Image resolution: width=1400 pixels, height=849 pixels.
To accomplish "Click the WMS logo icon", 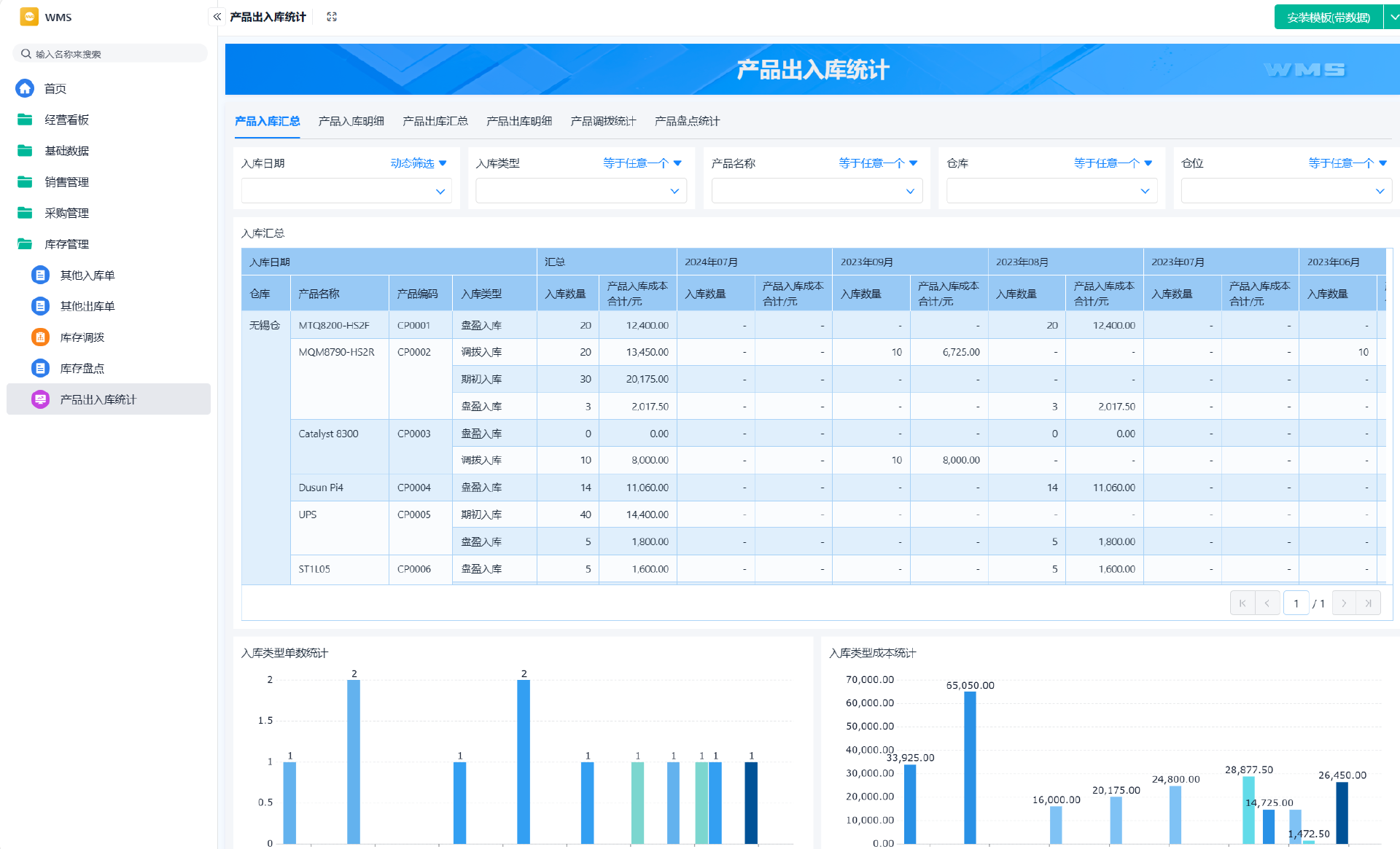I will [x=29, y=17].
